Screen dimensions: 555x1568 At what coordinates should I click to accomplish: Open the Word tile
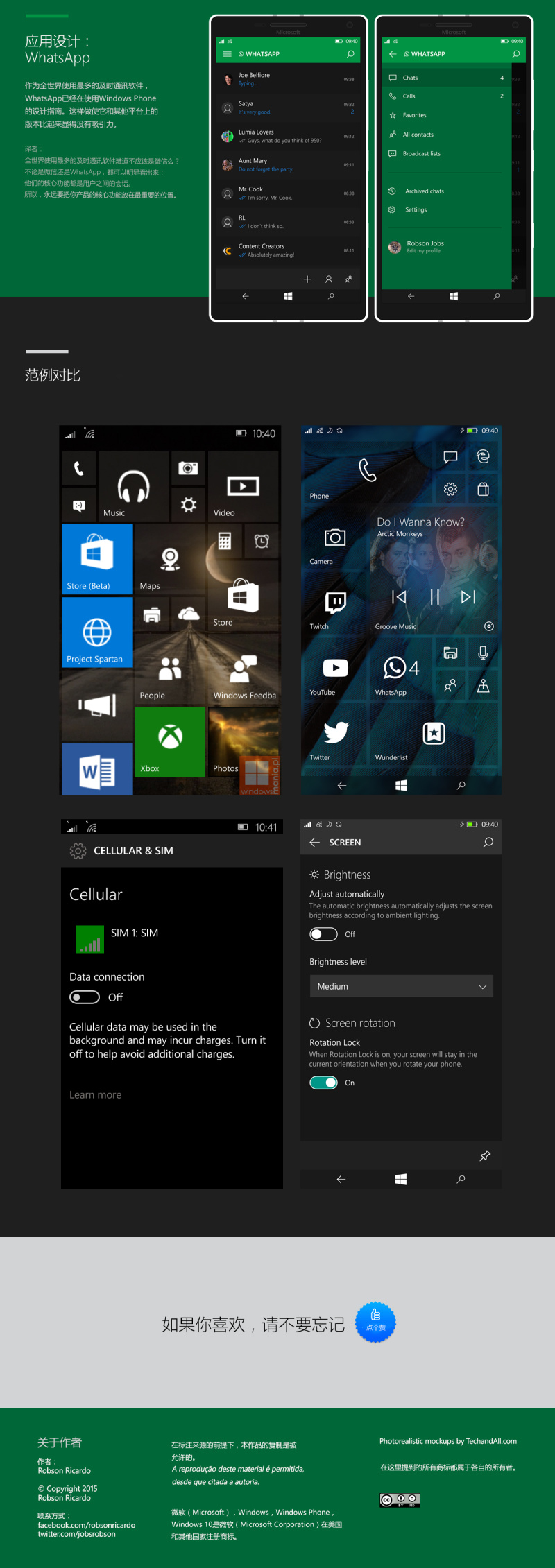pyautogui.click(x=97, y=769)
